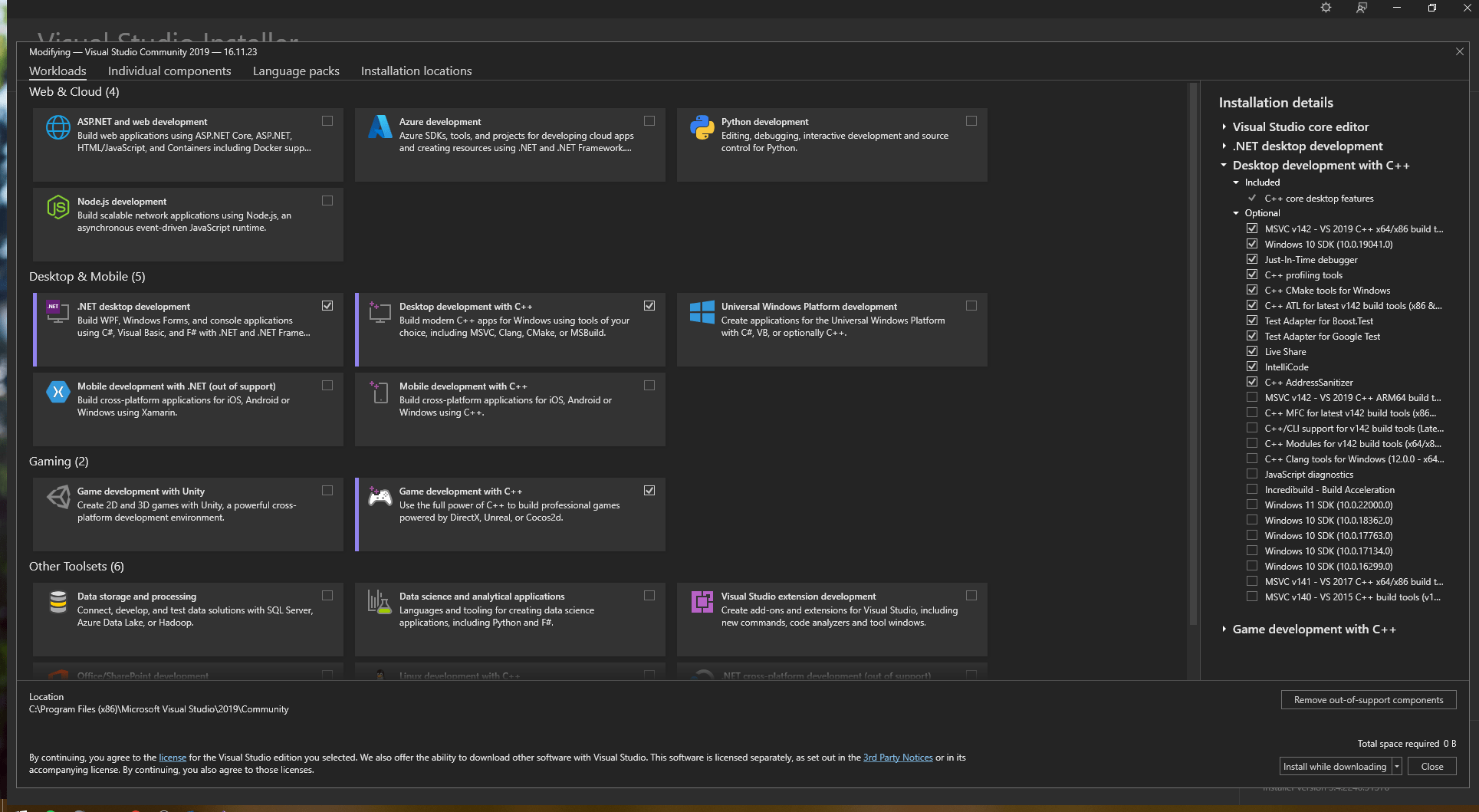Switch to the Installation locations tab
Viewport: 1479px width, 812px height.
point(416,71)
